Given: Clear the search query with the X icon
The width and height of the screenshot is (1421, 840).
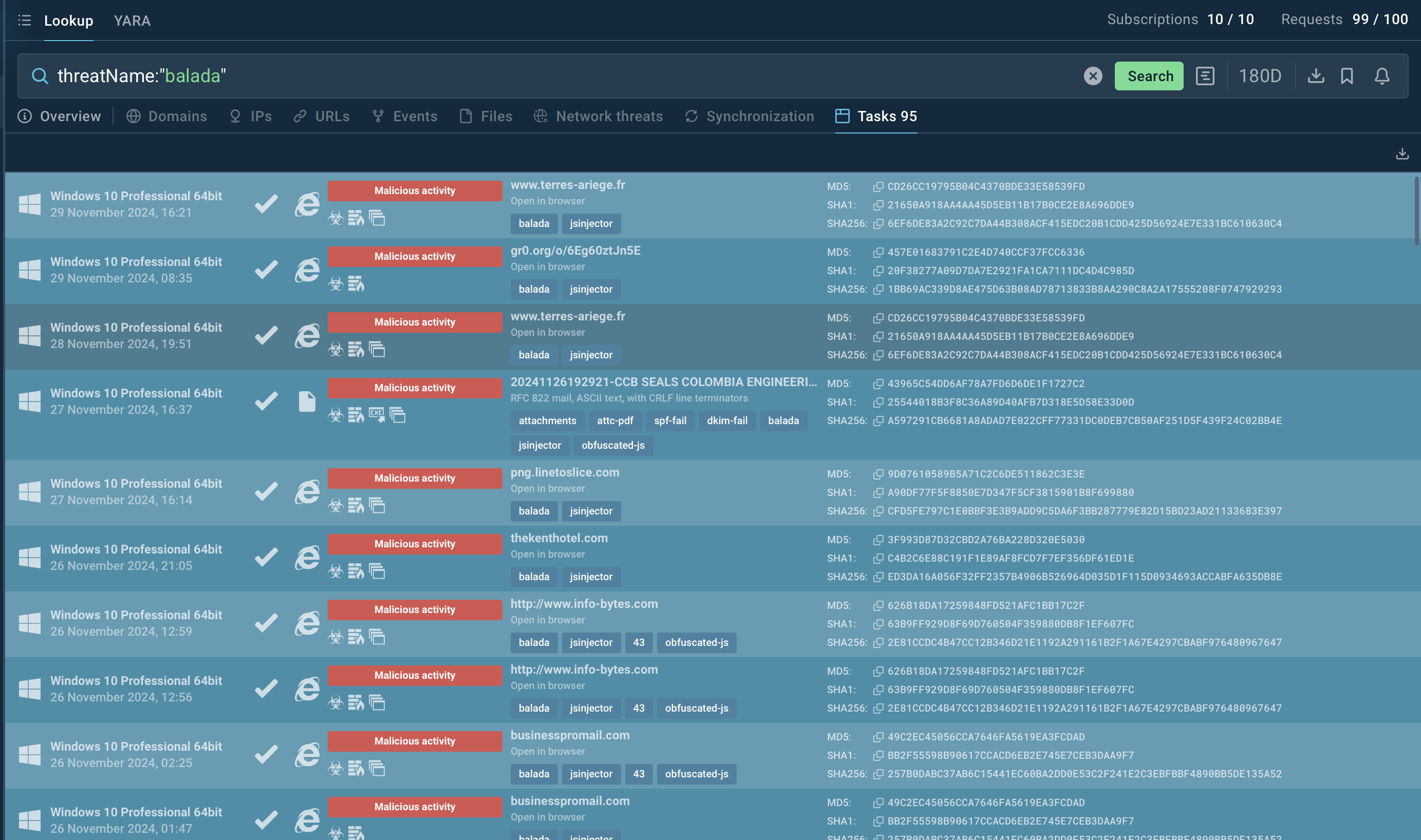Looking at the screenshot, I should pos(1093,76).
